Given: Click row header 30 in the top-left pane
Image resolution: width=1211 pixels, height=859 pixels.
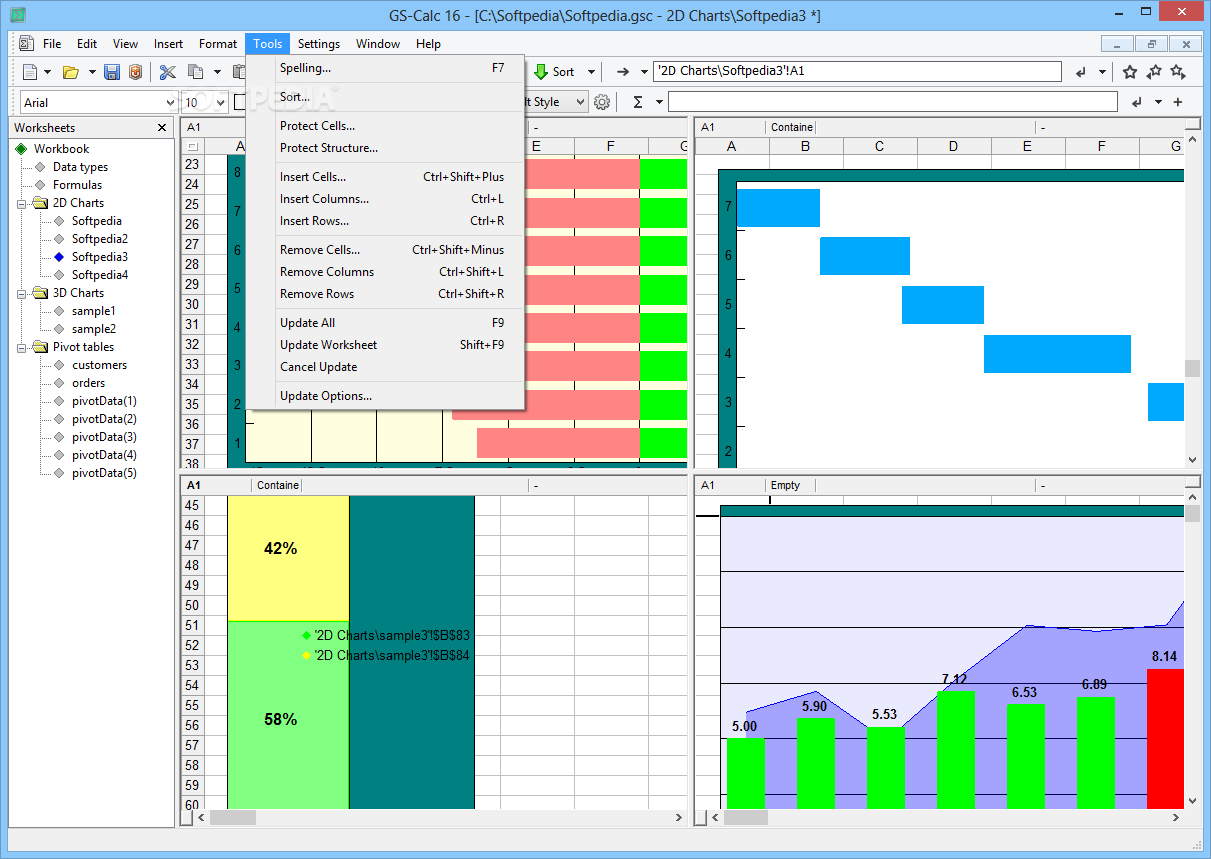Looking at the screenshot, I should coord(192,304).
